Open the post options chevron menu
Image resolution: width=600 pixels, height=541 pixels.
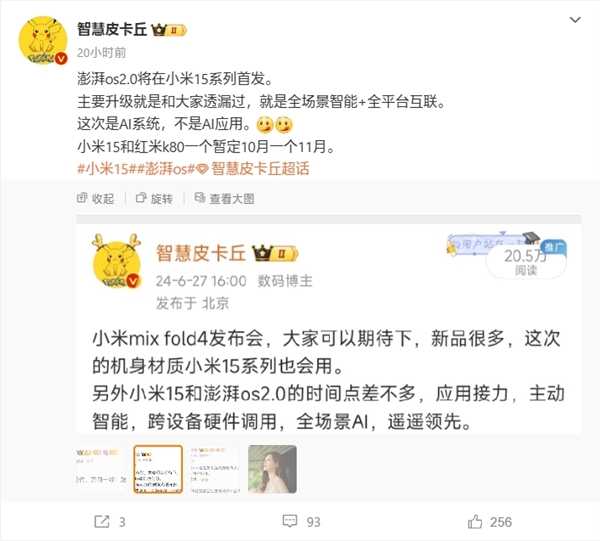coord(575,20)
